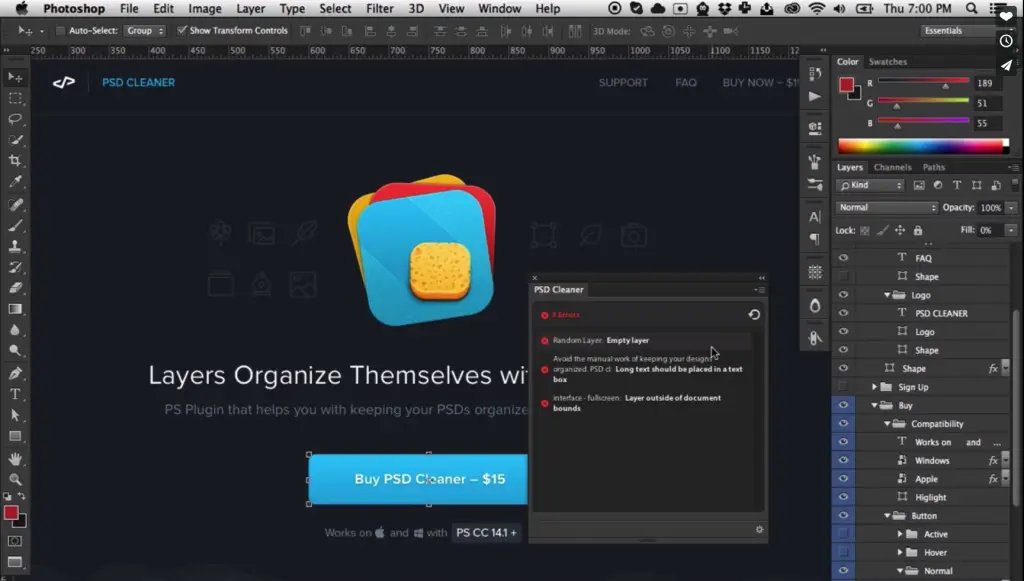Select the Path Selection tool

pos(15,415)
